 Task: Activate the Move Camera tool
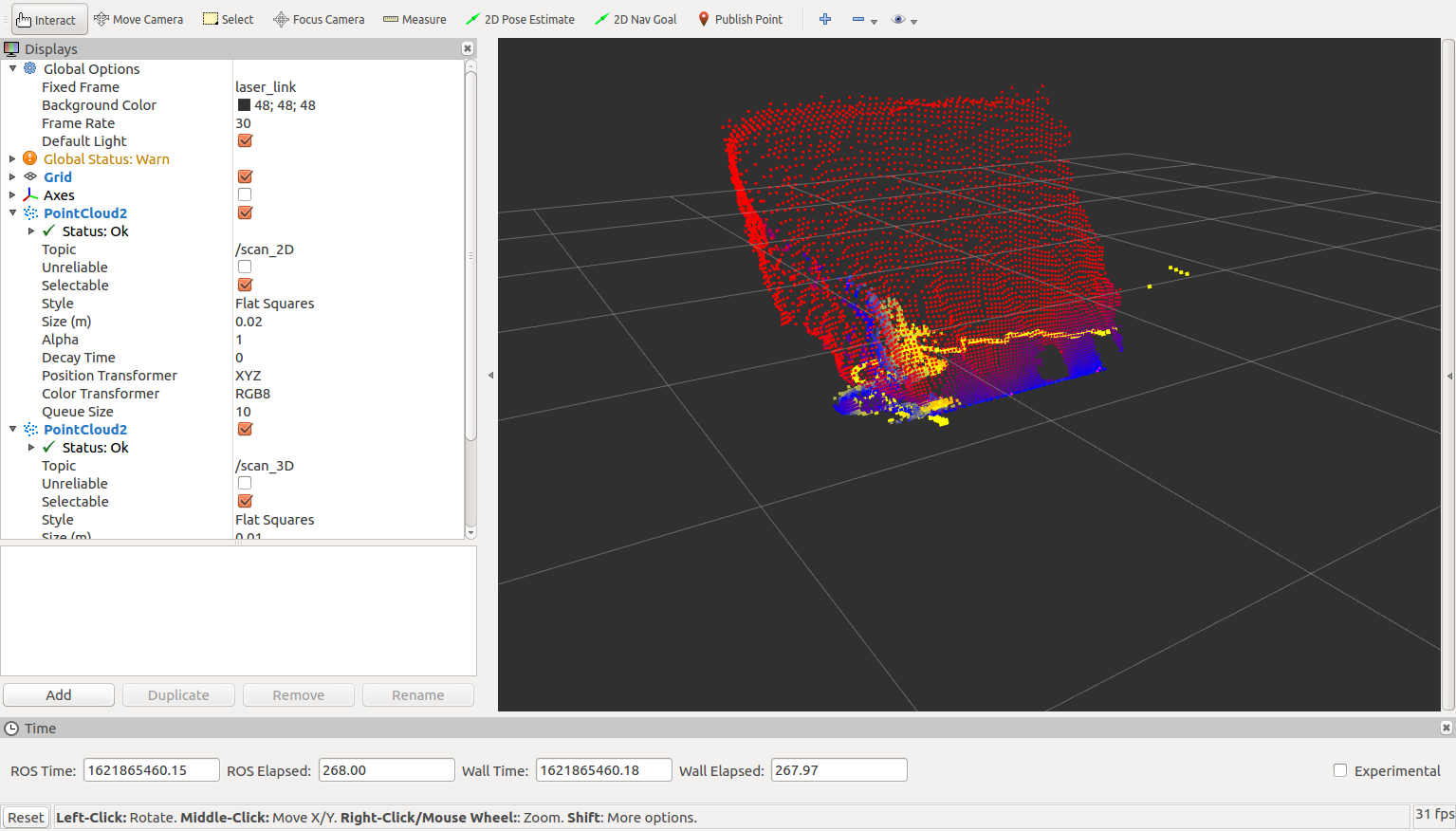pyautogui.click(x=138, y=19)
